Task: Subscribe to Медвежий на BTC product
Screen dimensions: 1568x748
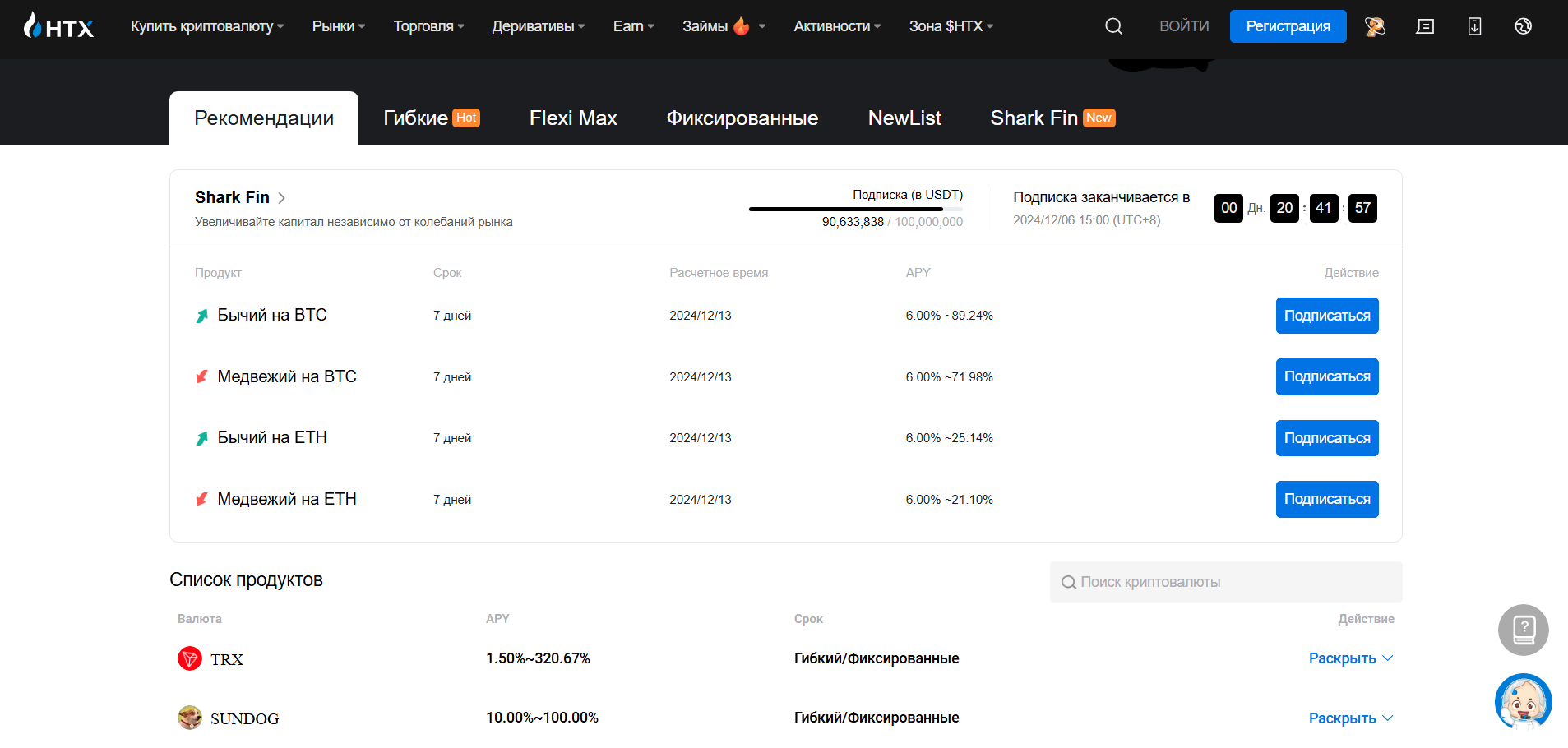Action: coord(1327,376)
